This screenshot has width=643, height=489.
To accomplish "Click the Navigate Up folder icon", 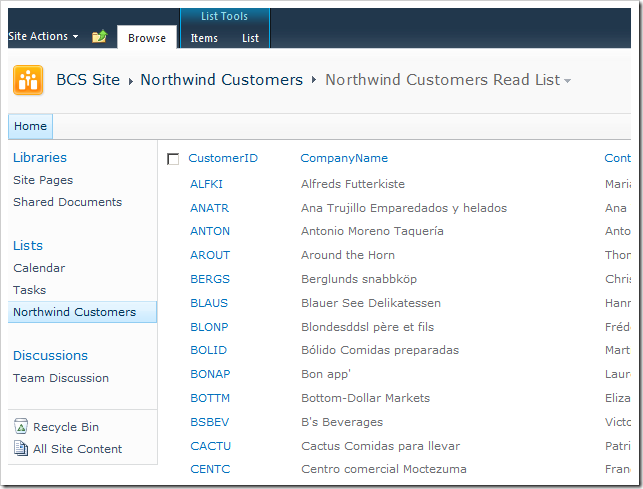I will pyautogui.click(x=99, y=37).
